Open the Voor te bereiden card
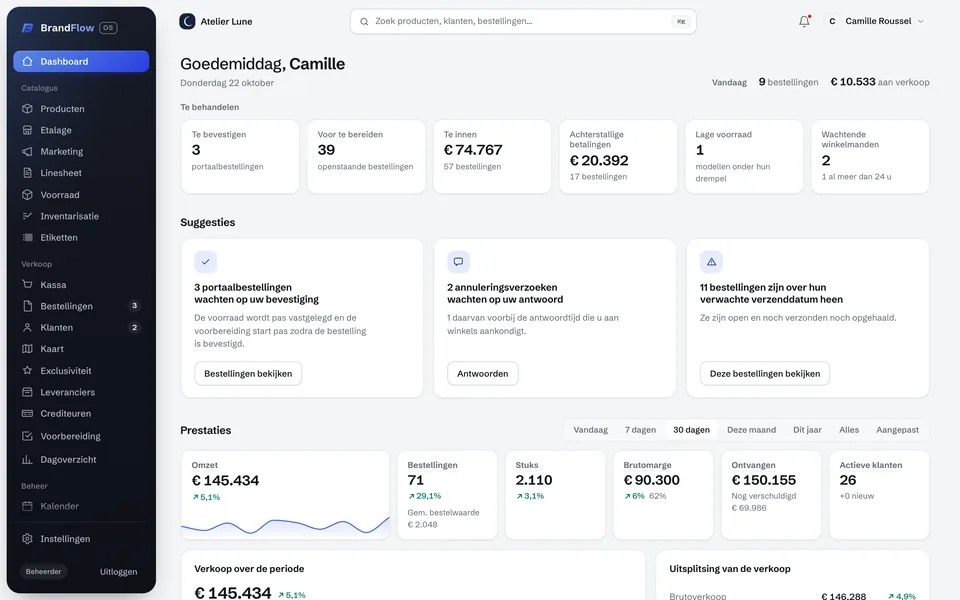Viewport: 960px width, 600px height. pyautogui.click(x=366, y=157)
